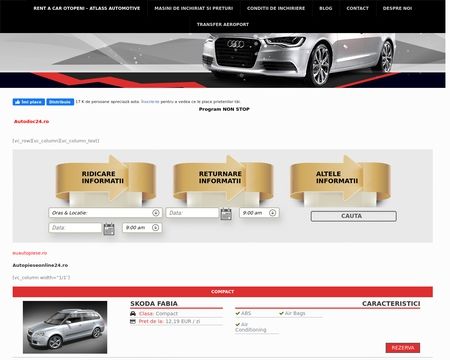Click the Pret de la: 12.19 EUR / zi text
450x360 pixels.
pos(169,321)
